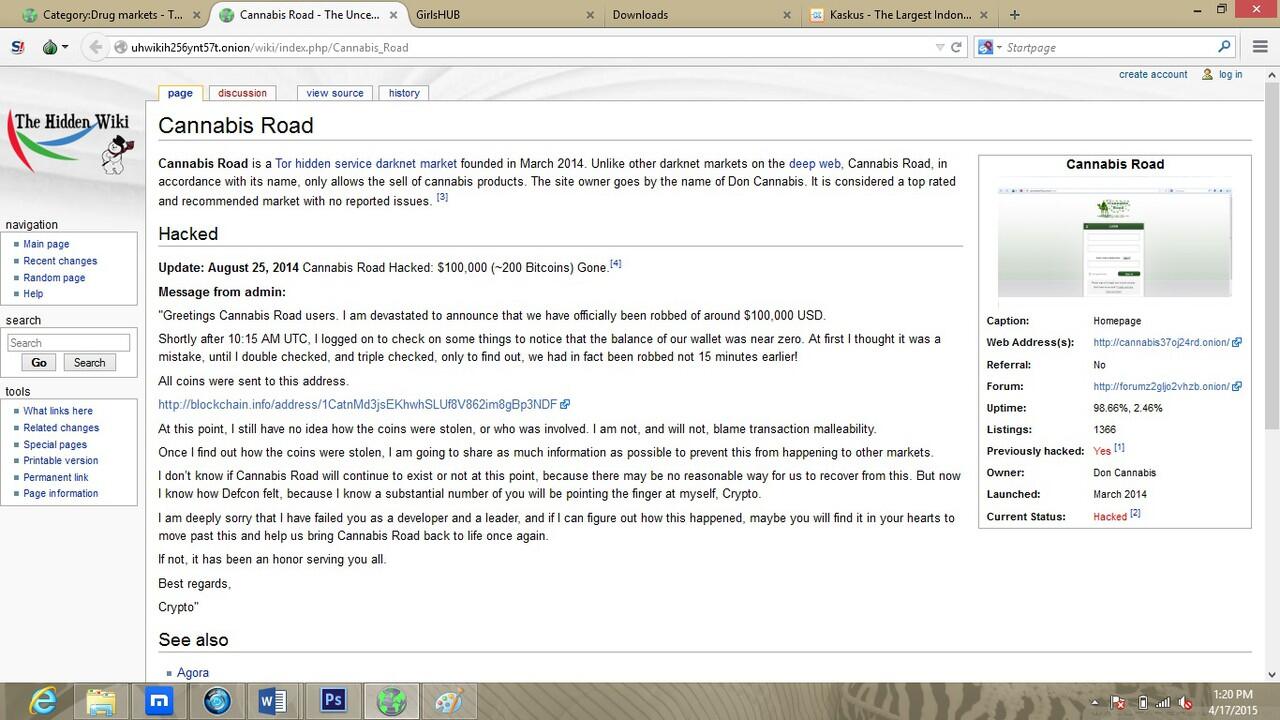Open the view source tab
This screenshot has height=720, width=1280.
coord(335,93)
